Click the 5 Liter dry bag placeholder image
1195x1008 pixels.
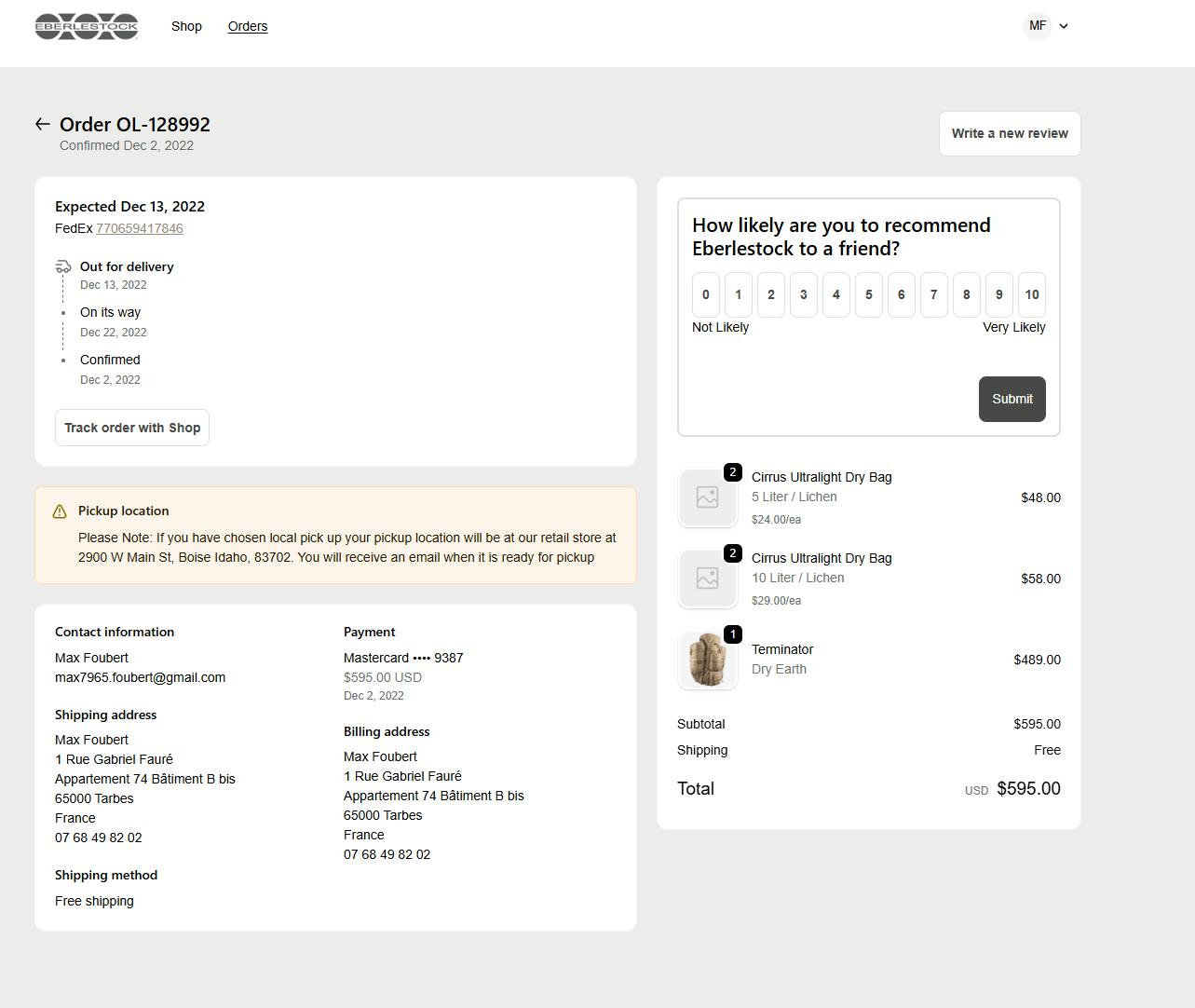(707, 497)
